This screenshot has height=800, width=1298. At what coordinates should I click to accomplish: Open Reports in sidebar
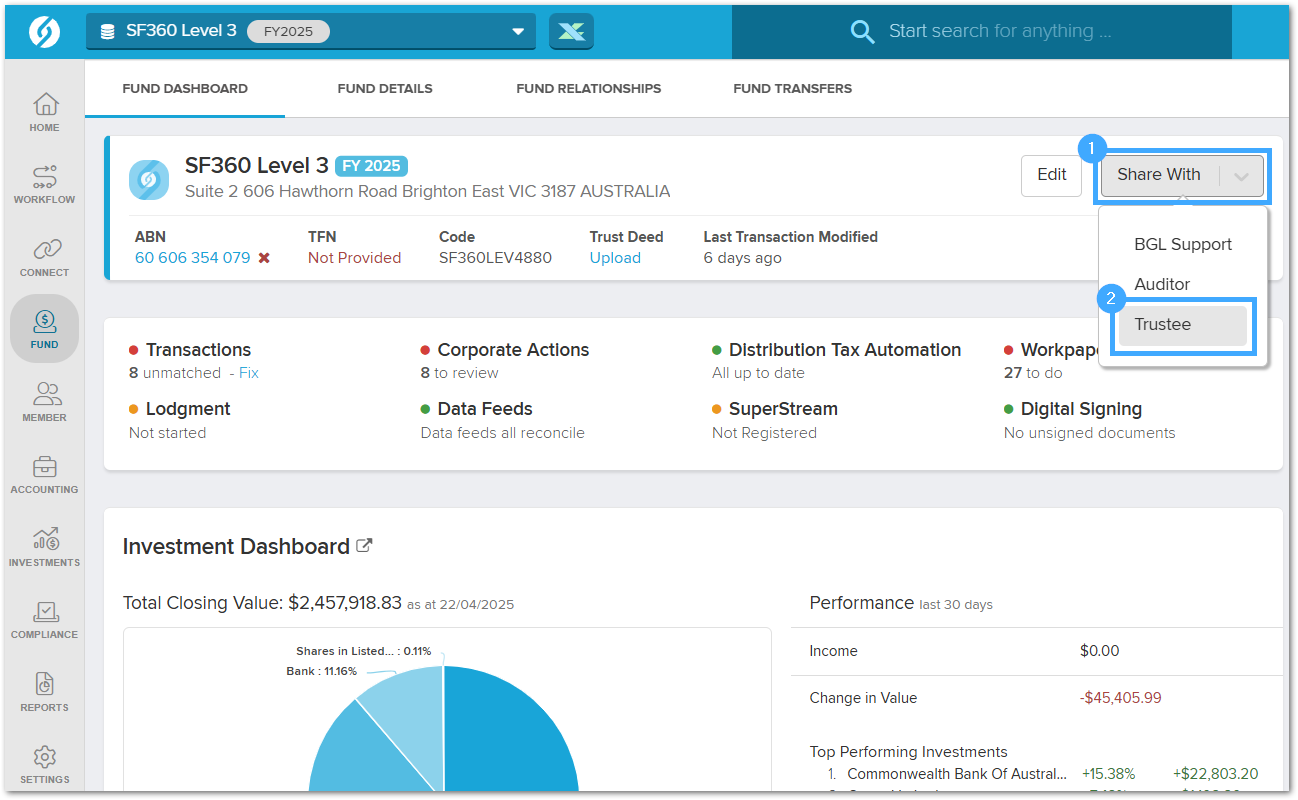[x=45, y=692]
